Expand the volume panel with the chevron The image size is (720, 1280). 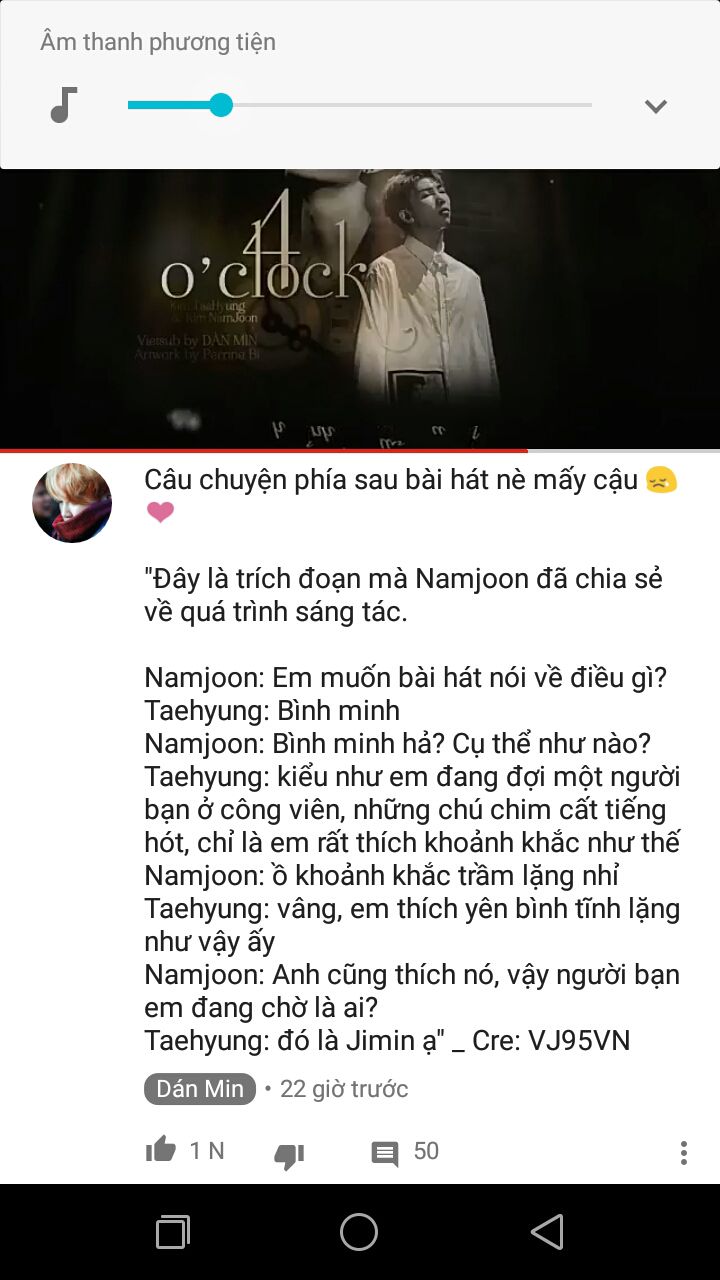point(656,106)
